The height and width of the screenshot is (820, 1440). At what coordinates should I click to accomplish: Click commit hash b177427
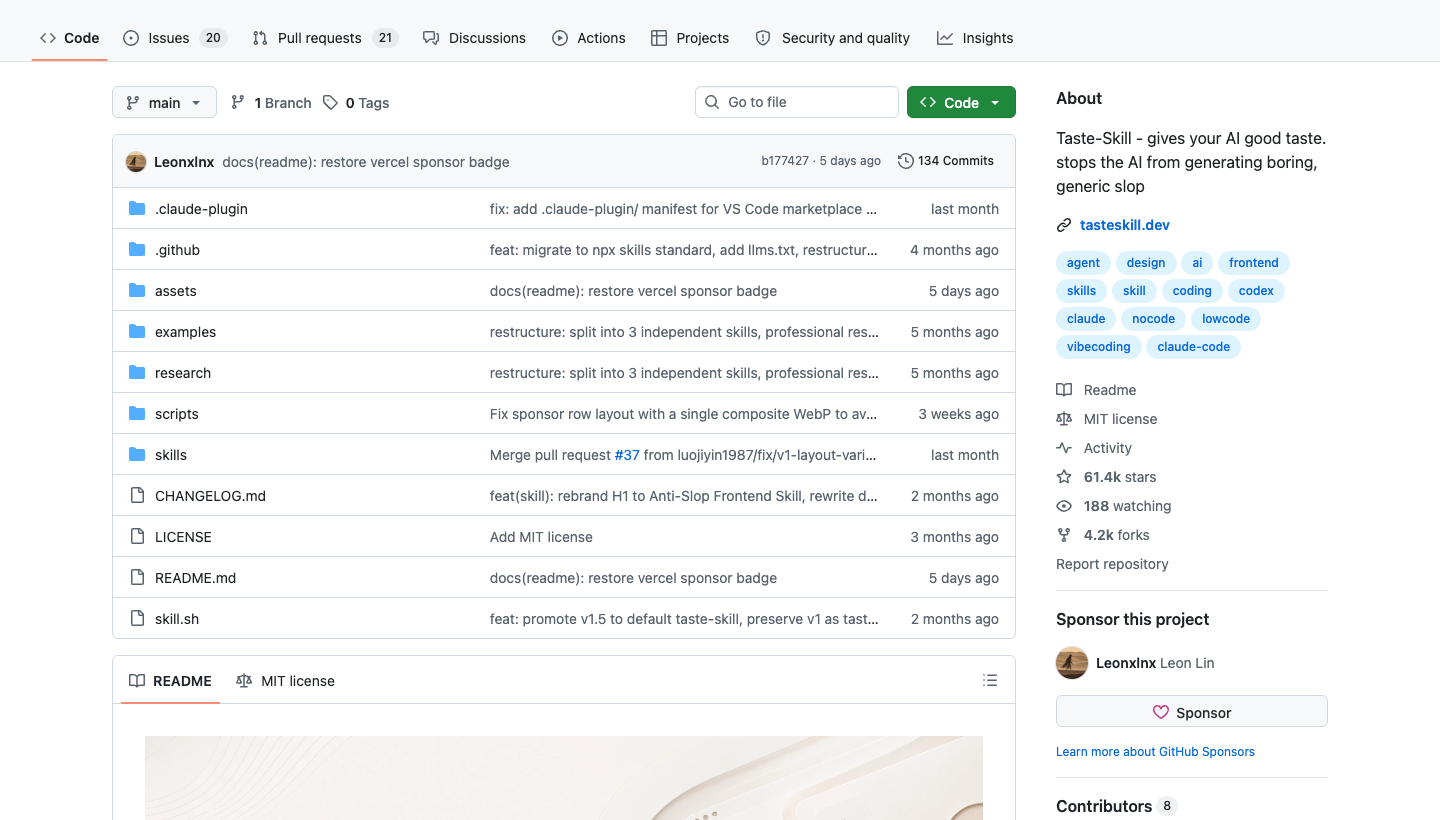pyautogui.click(x=785, y=161)
